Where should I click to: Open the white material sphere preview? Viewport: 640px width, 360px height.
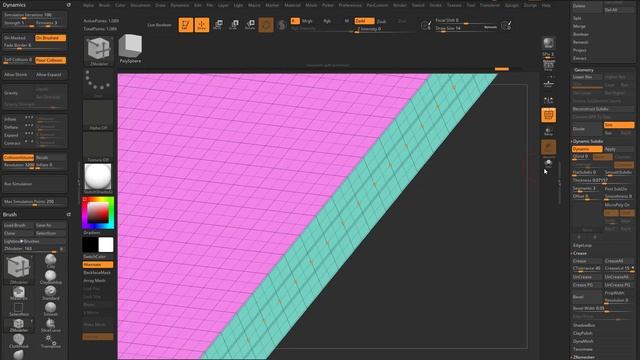pos(98,178)
